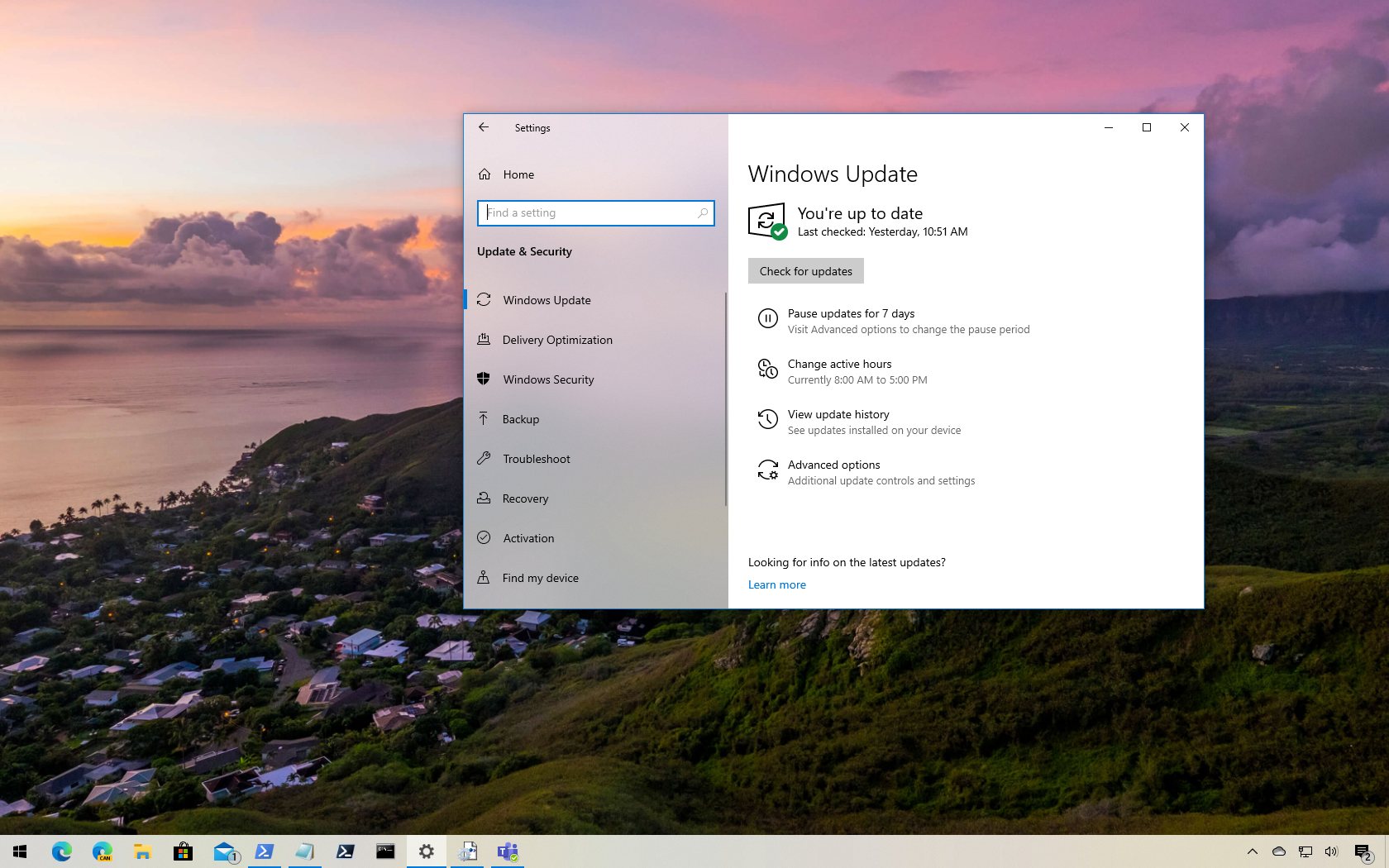Open the Troubleshoot section

[x=536, y=459]
